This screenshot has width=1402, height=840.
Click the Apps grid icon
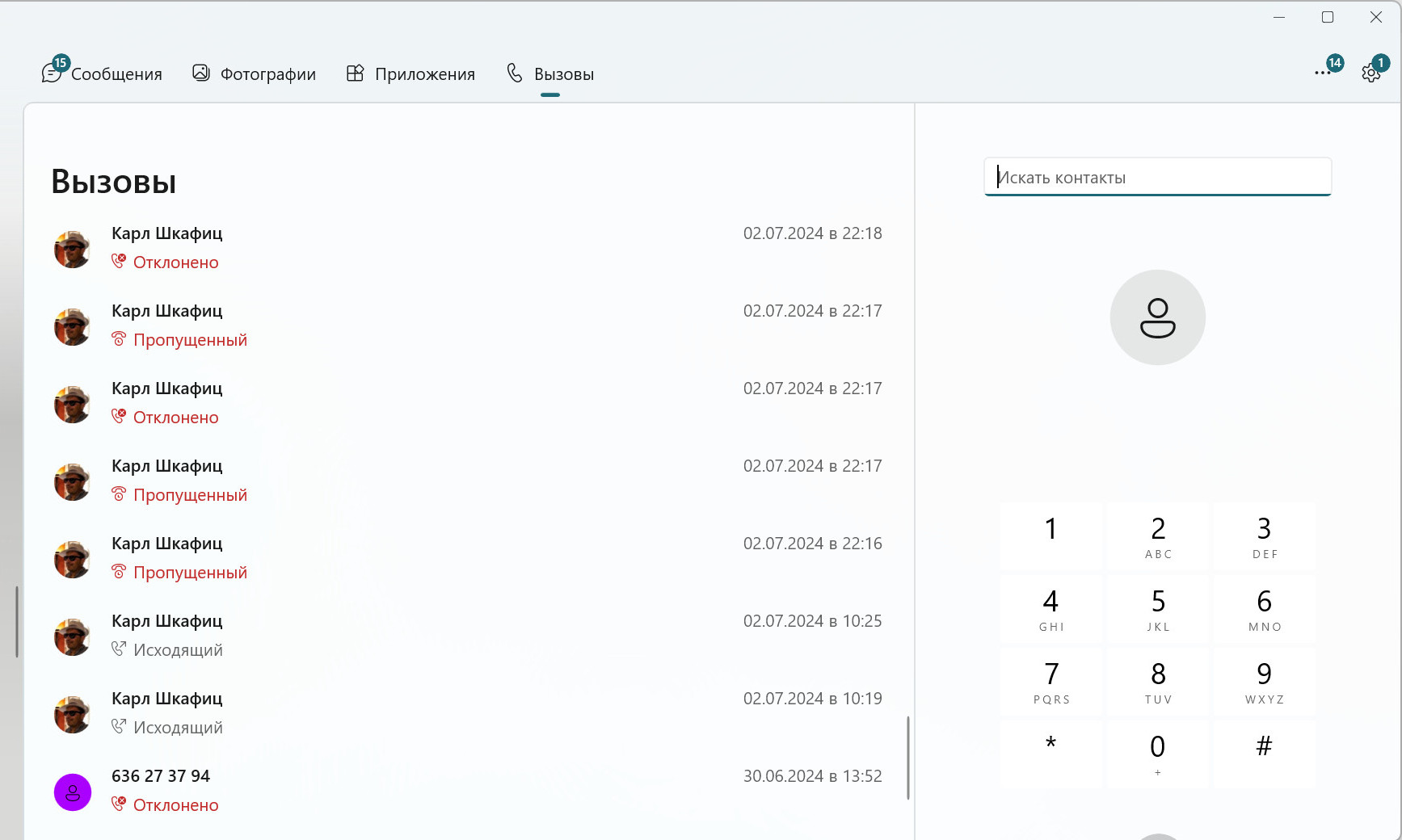tap(355, 73)
